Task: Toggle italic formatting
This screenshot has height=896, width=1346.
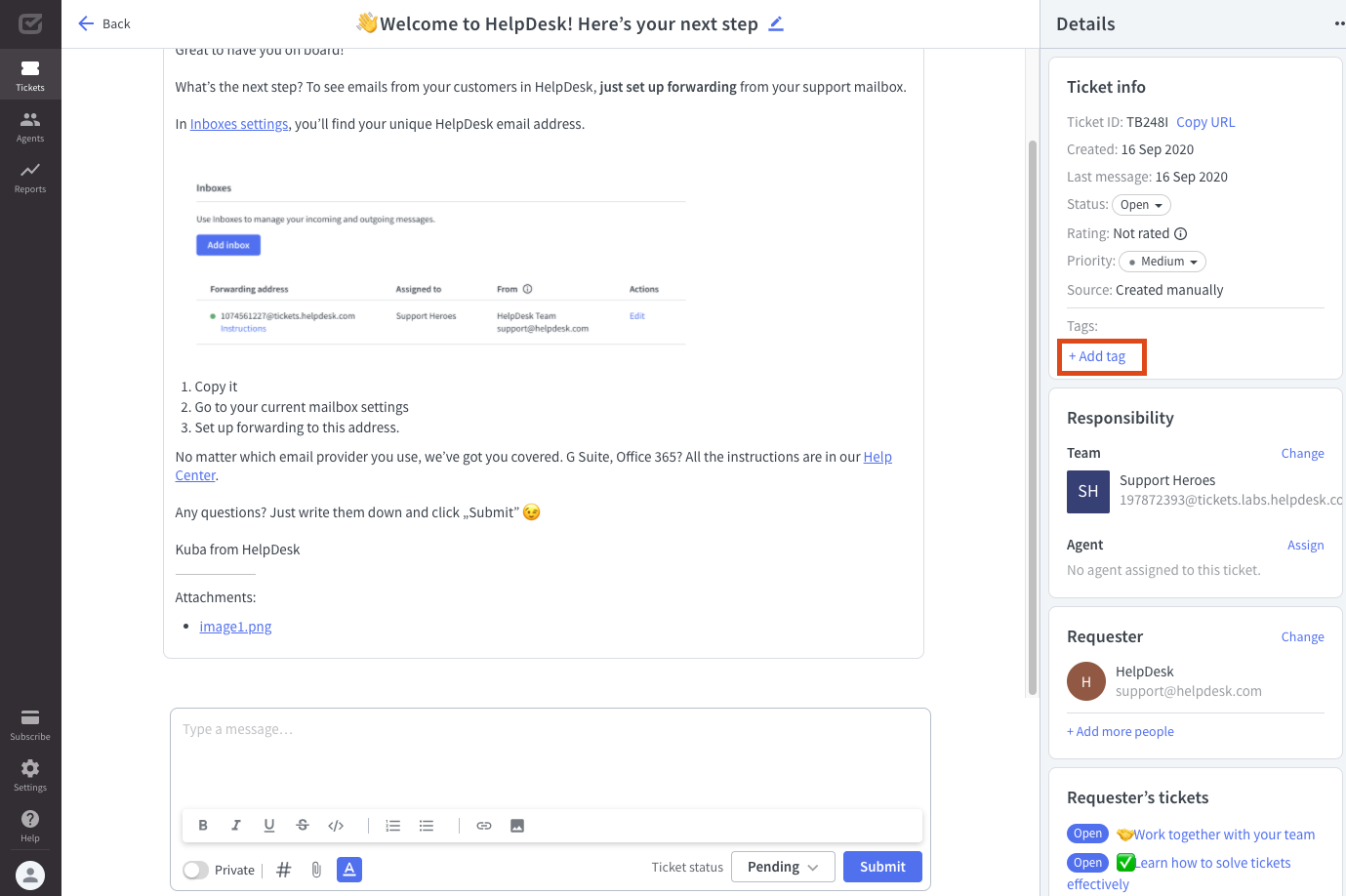Action: point(236,826)
